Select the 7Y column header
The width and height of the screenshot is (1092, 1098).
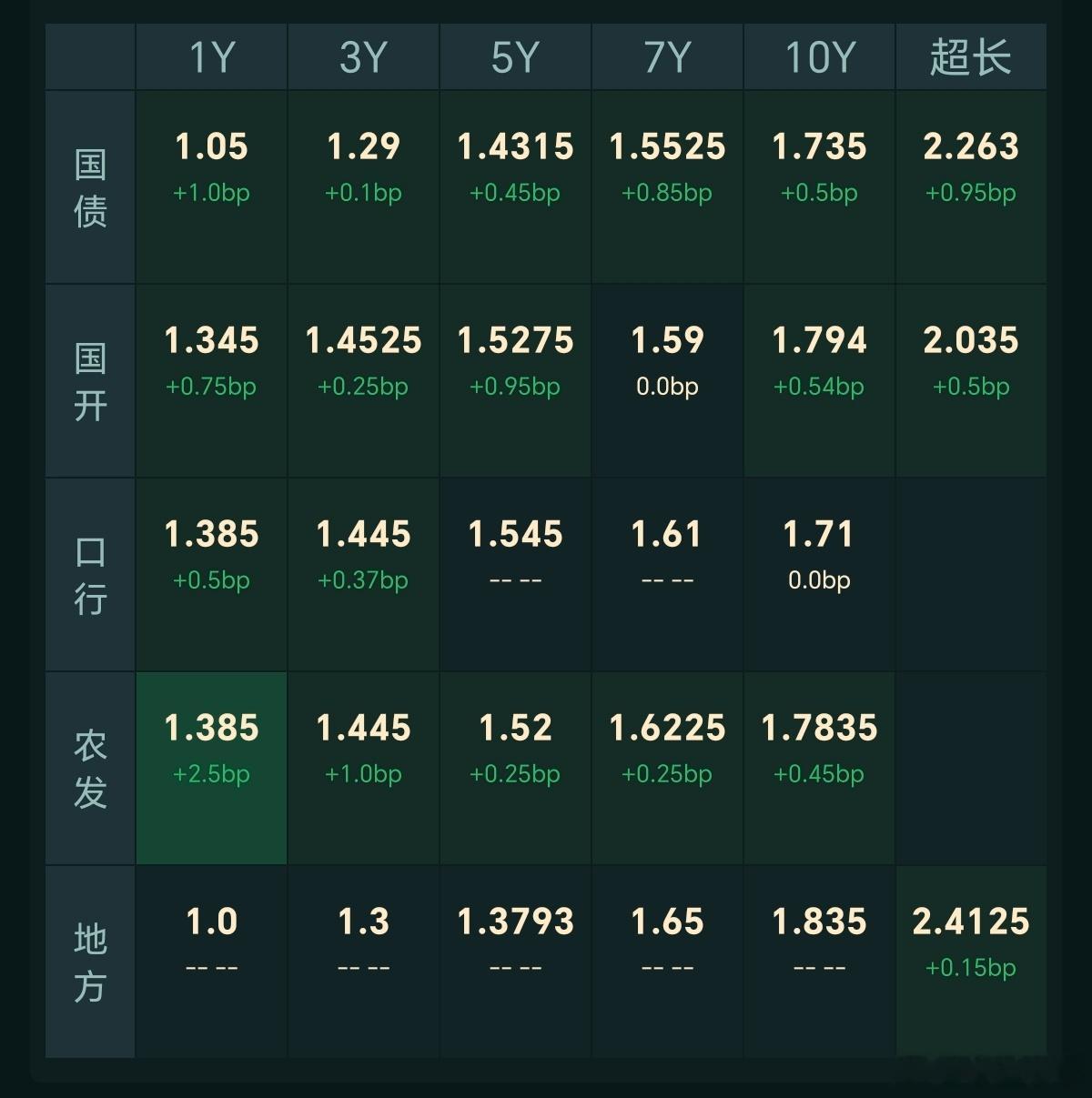click(x=667, y=57)
